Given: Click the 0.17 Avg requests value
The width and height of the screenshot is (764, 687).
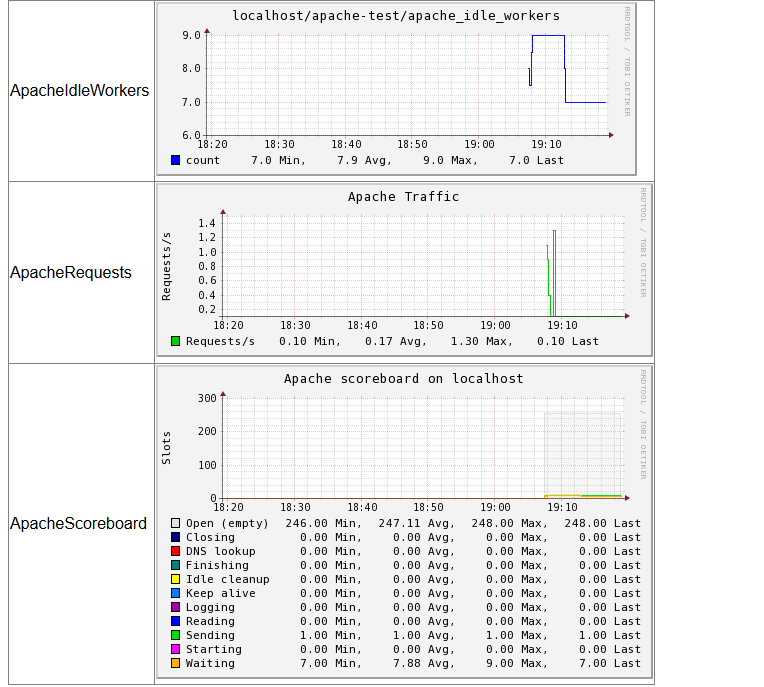Looking at the screenshot, I should pos(396,342).
